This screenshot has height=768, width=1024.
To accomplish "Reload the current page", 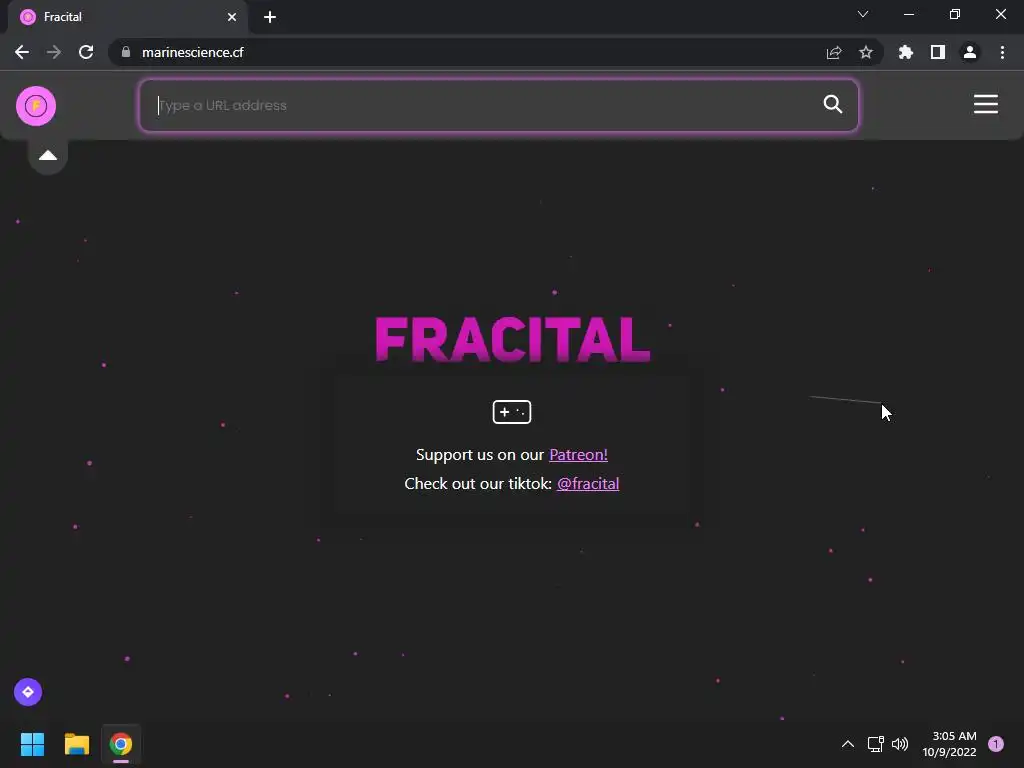I will (86, 52).
